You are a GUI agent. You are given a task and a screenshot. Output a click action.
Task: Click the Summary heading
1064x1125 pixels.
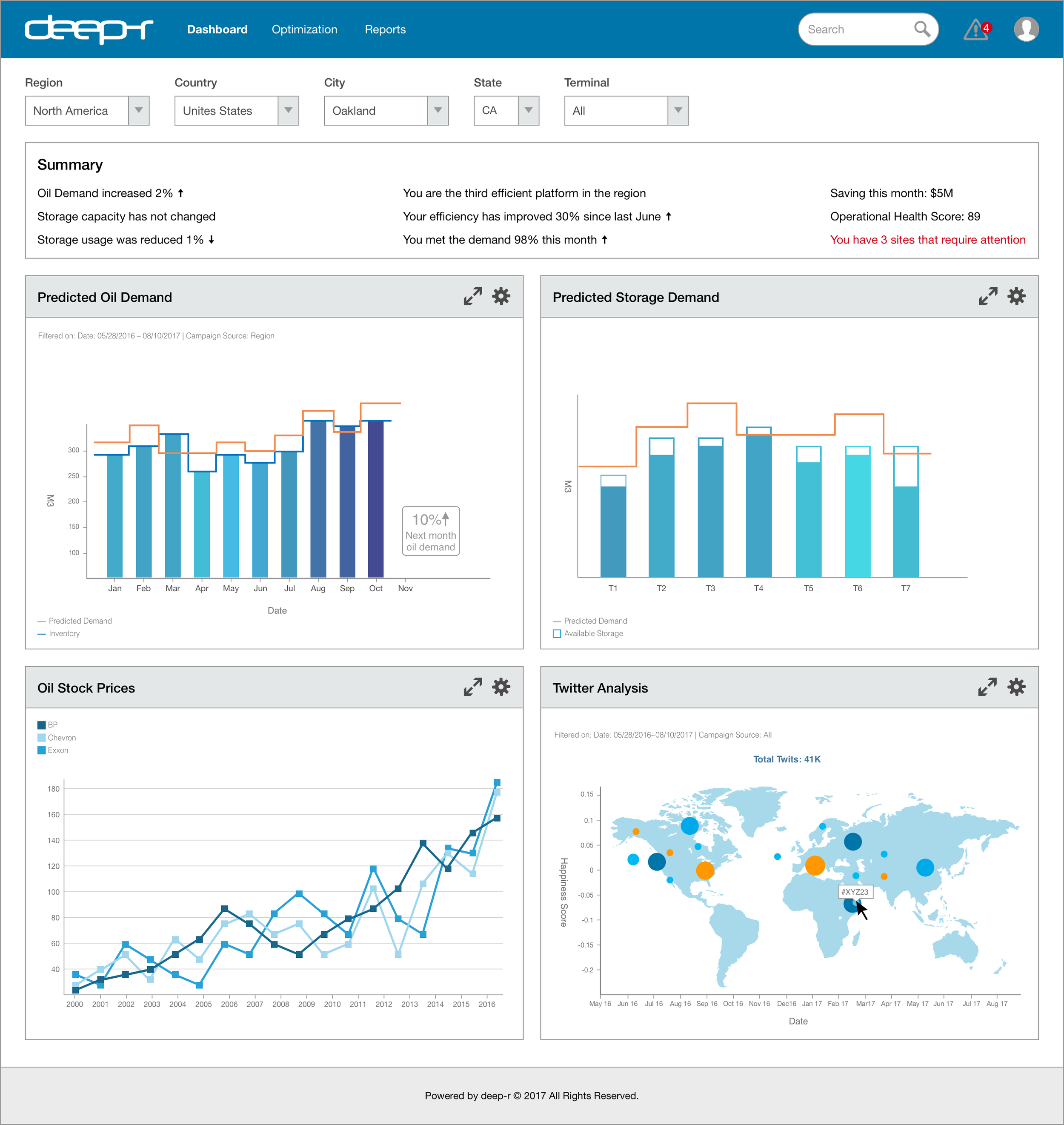[x=70, y=165]
